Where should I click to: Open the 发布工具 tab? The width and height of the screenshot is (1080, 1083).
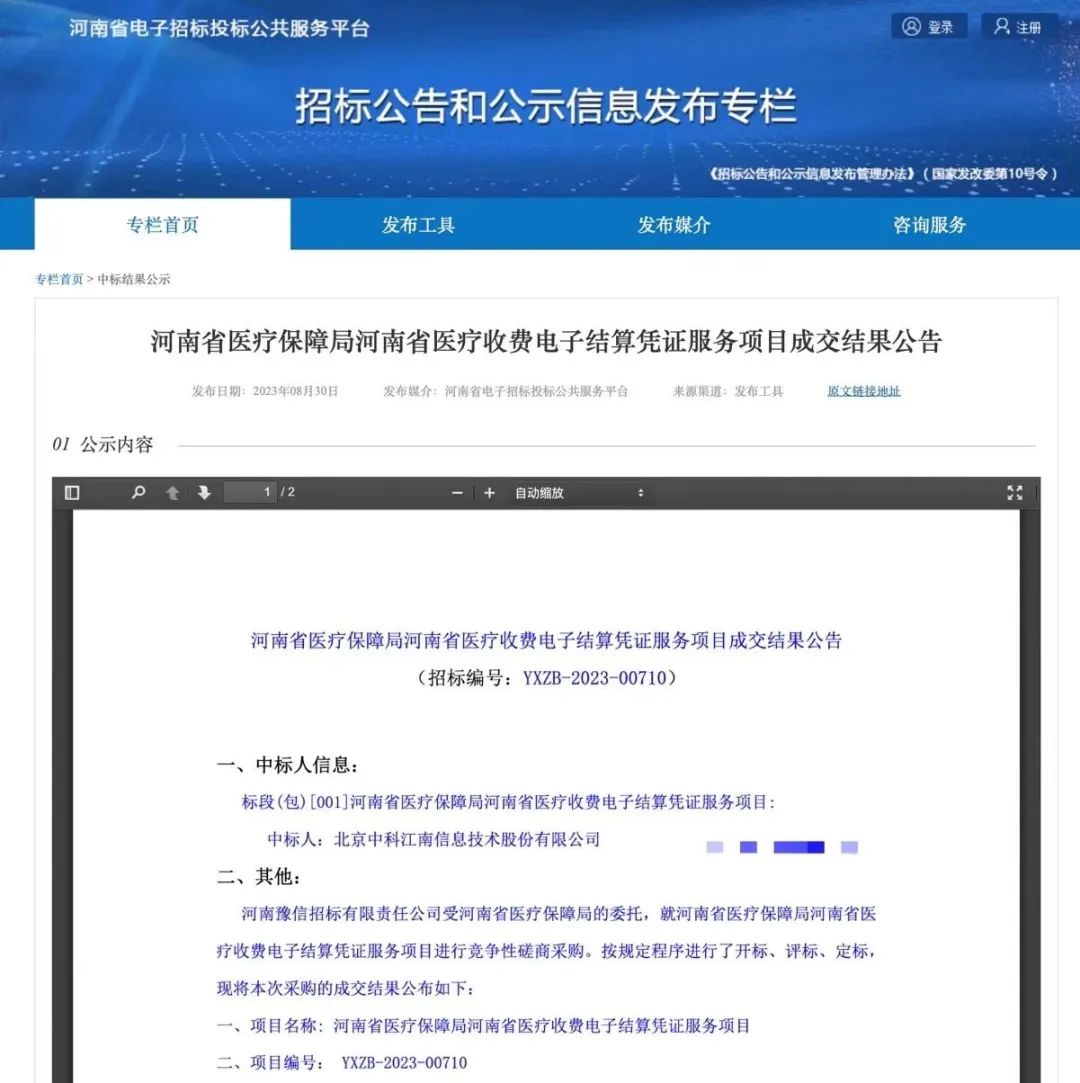pos(418,224)
